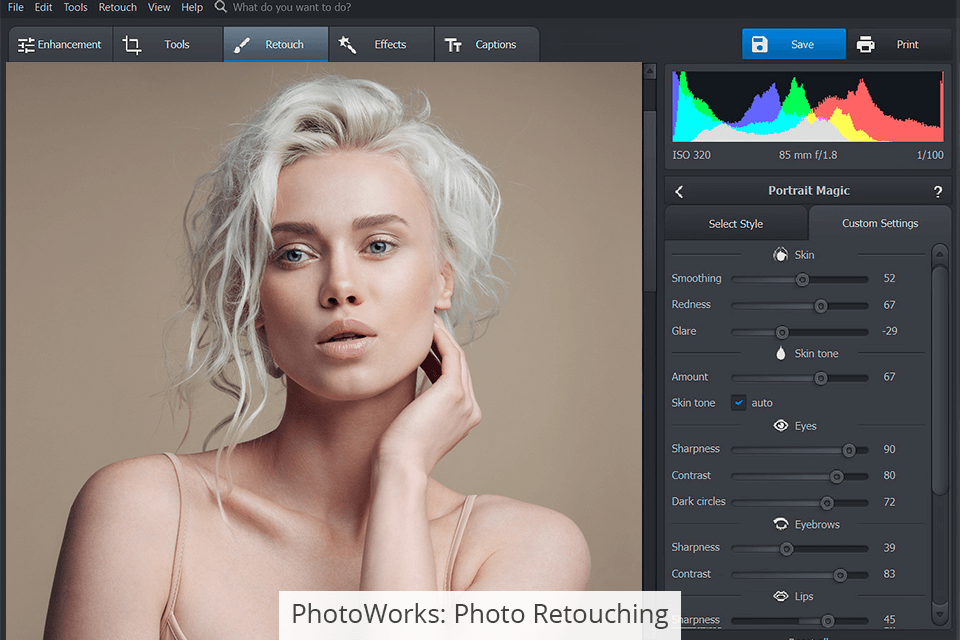Click the Captions text icon
The image size is (960, 640).
pos(453,45)
